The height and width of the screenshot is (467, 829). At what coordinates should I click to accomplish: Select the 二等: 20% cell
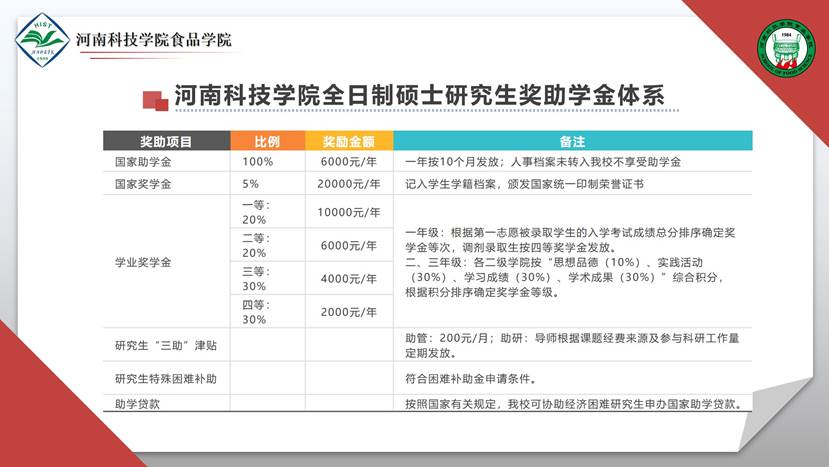(x=256, y=245)
